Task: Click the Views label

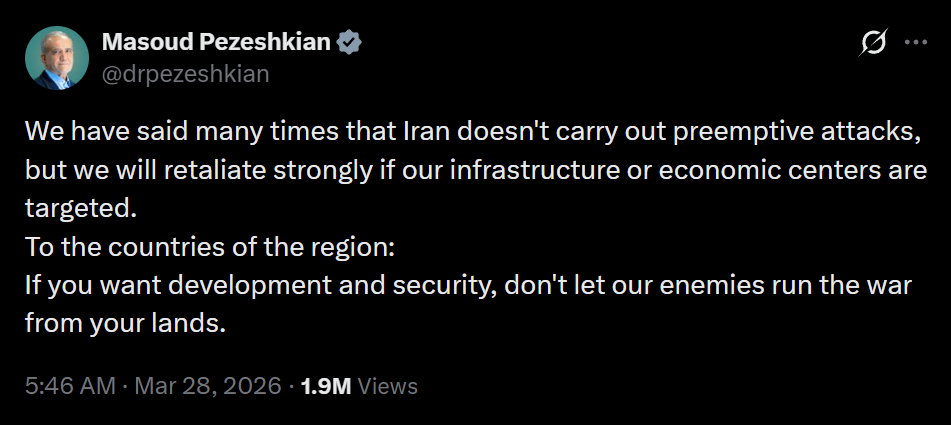Action: 387,386
